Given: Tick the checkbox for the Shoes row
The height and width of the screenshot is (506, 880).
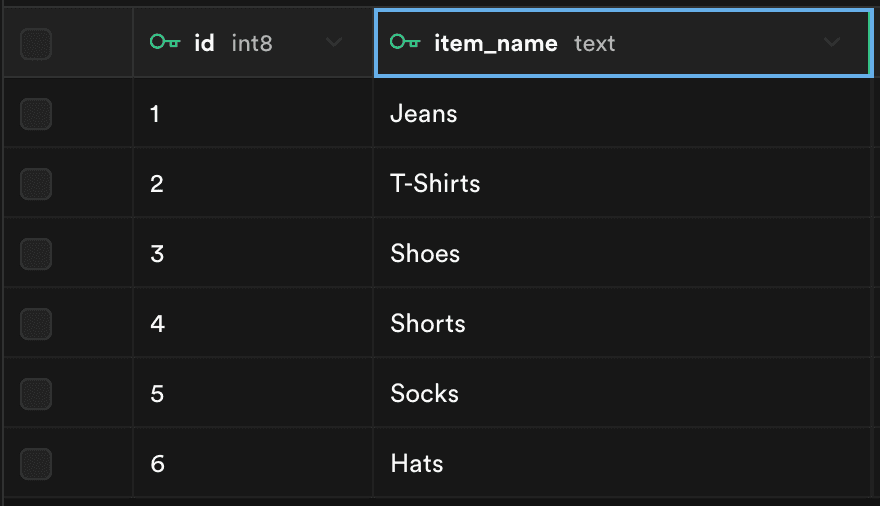Looking at the screenshot, I should click(36, 254).
